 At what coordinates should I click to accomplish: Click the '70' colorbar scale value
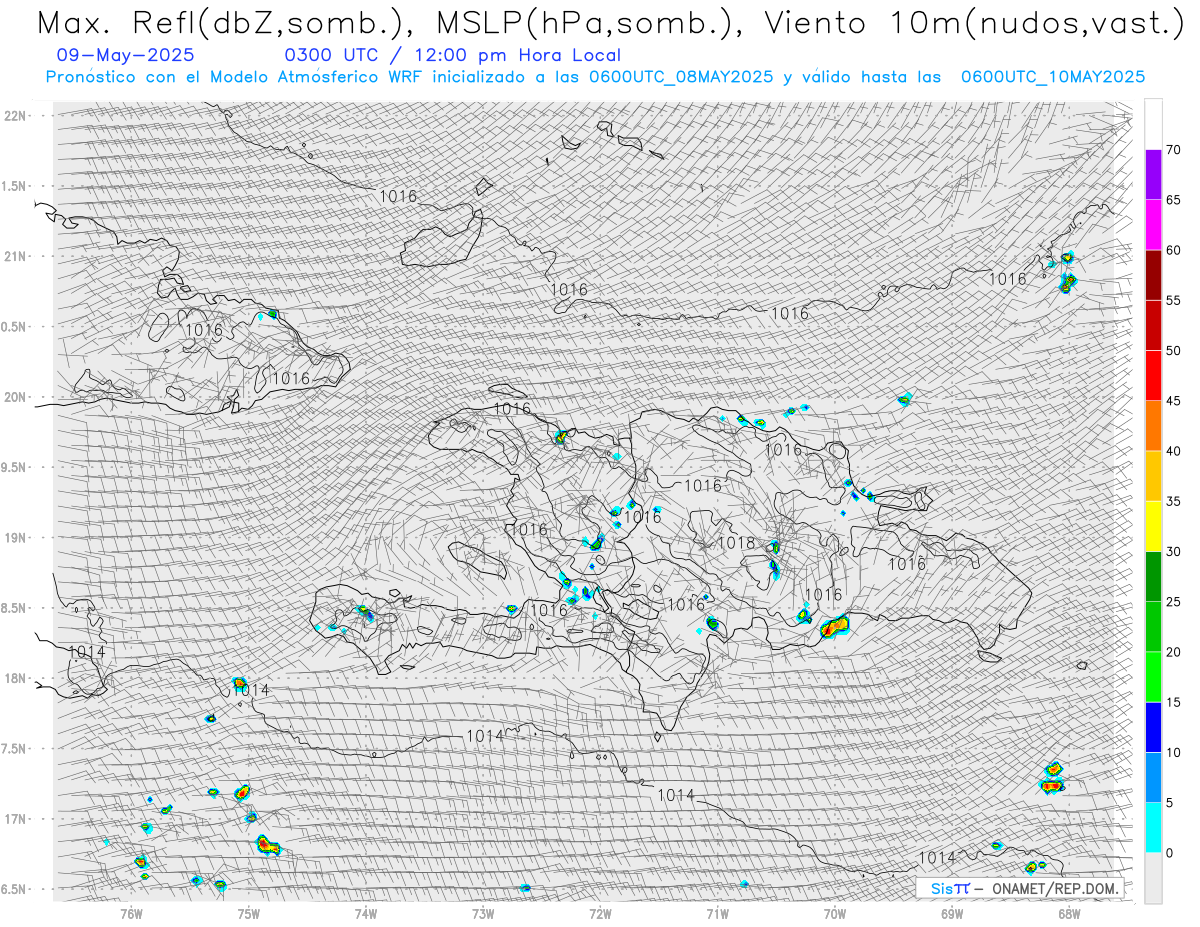pos(1173,150)
